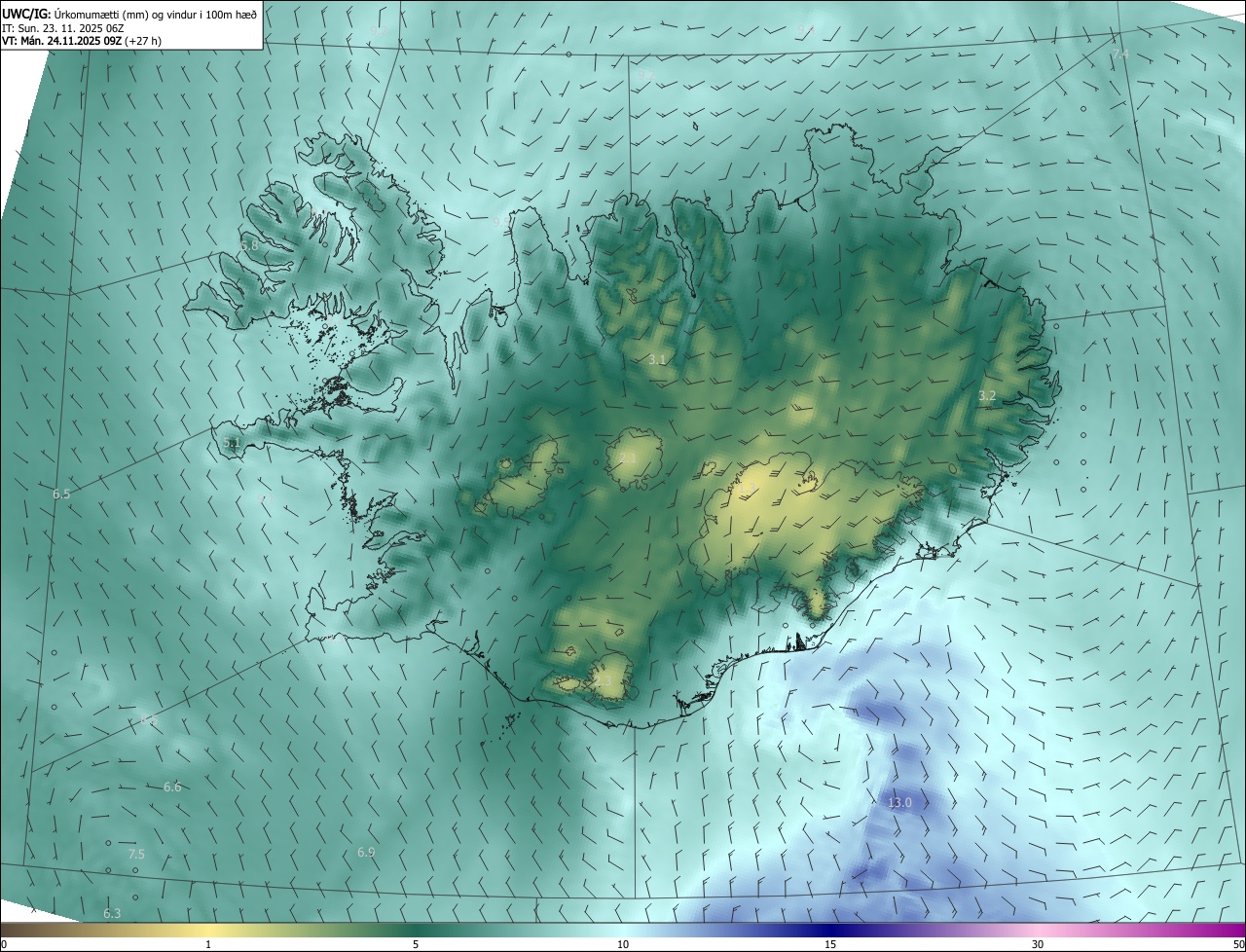Click the 8.5 value label on the map
Viewport: 1246px width, 952px height.
click(x=149, y=720)
